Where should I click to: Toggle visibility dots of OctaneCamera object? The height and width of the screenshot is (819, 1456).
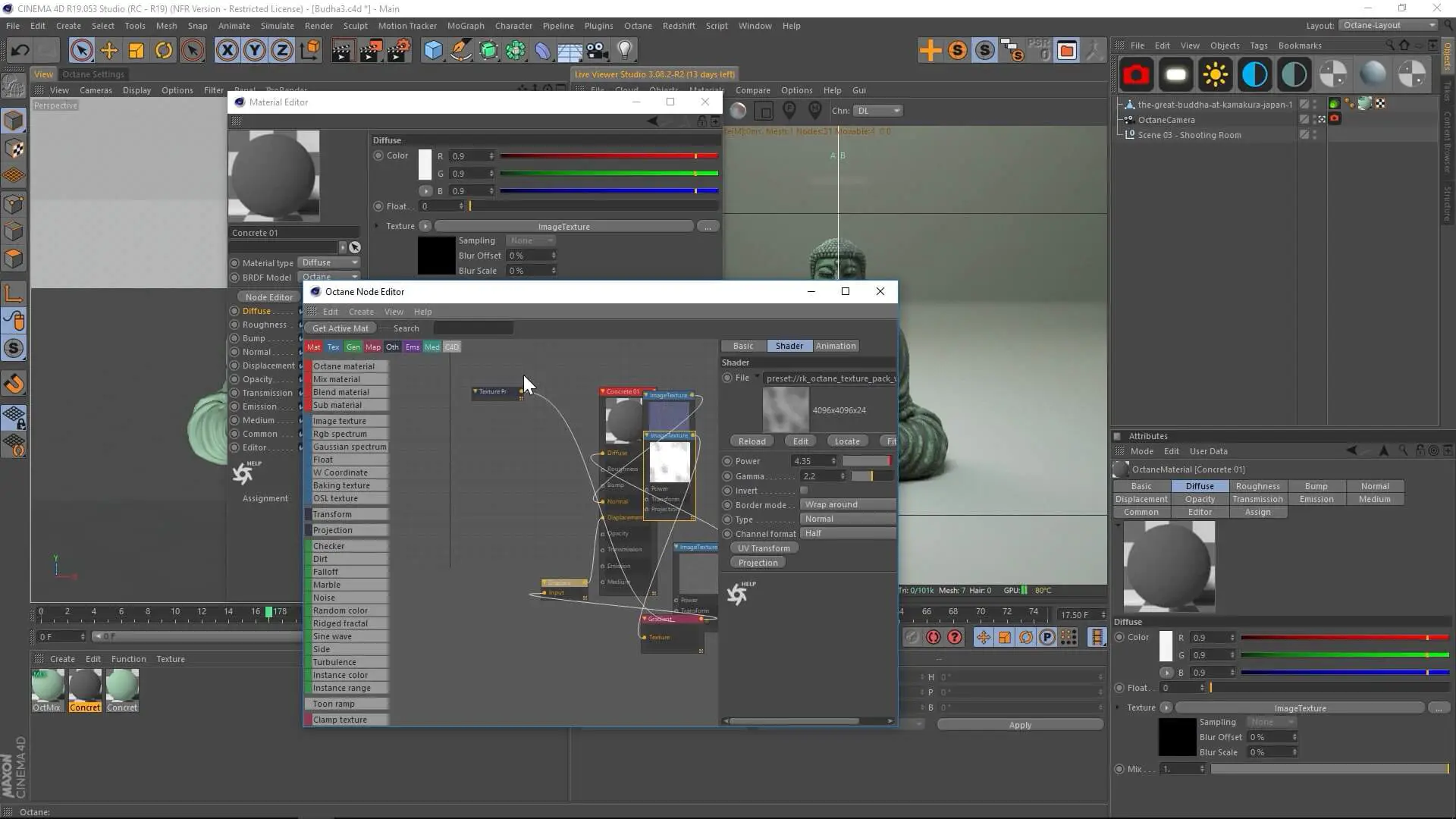click(x=1314, y=120)
